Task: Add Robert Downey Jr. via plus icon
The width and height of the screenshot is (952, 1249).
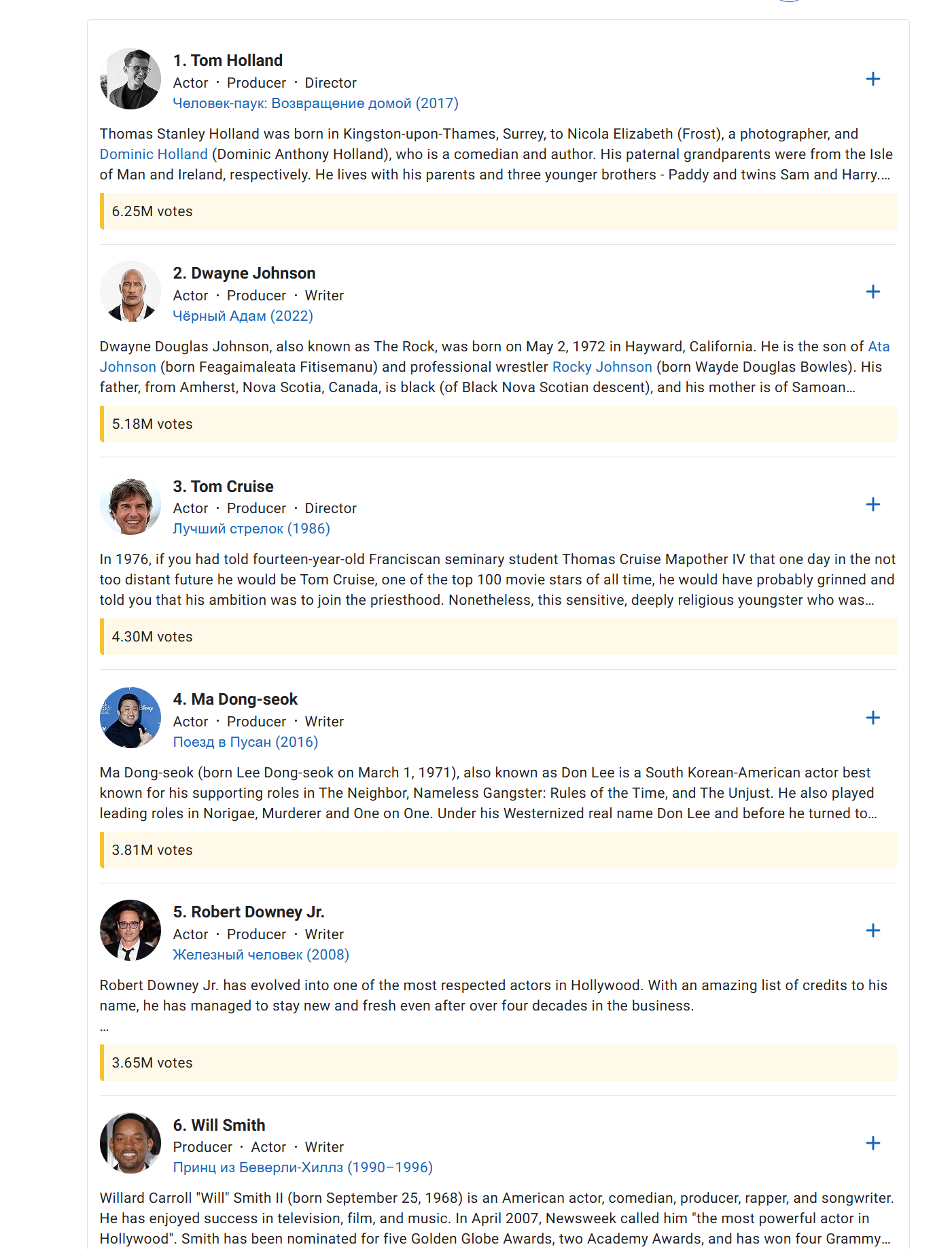Action: click(872, 930)
